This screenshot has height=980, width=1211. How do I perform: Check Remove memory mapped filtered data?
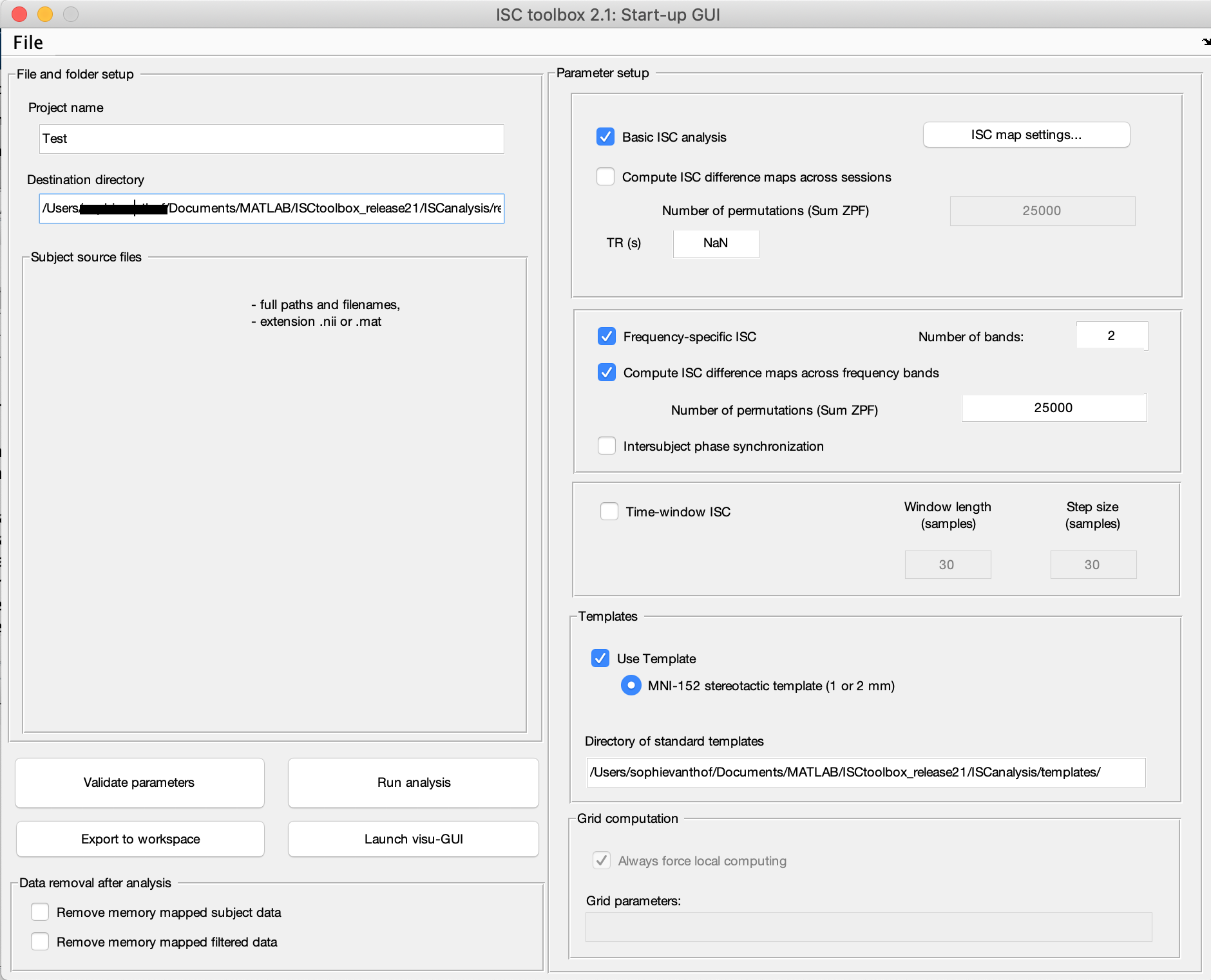tap(40, 941)
